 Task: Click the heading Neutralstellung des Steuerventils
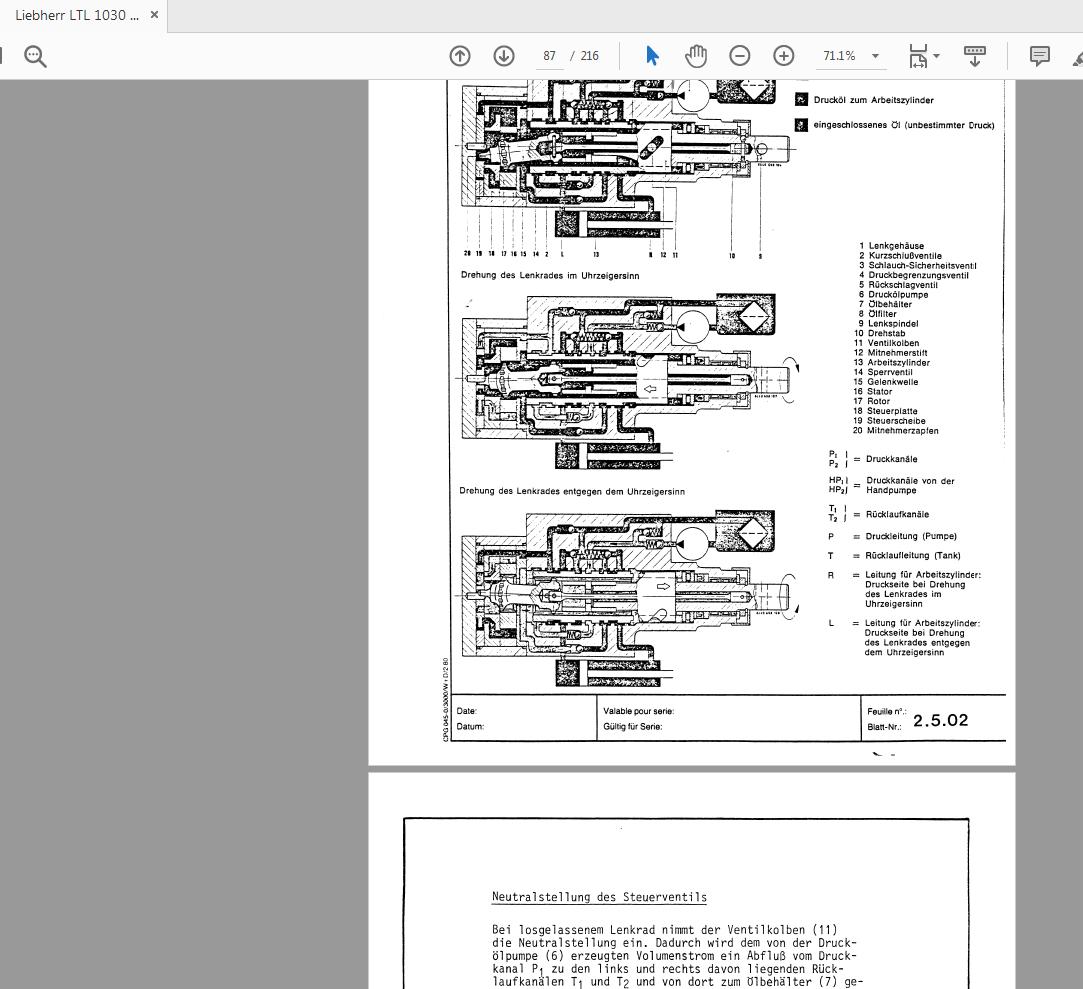pyautogui.click(x=599, y=896)
